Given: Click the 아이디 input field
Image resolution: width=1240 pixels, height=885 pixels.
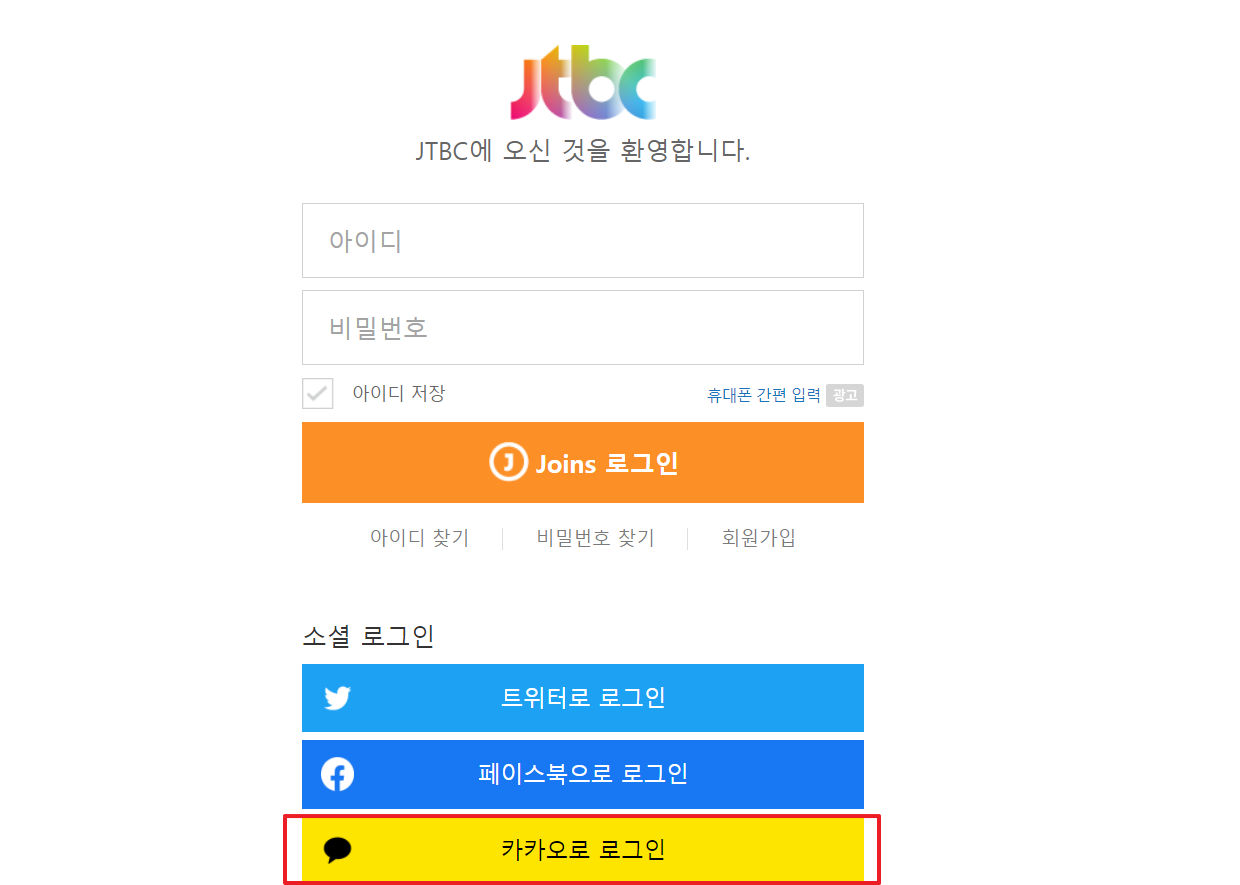Looking at the screenshot, I should tap(583, 240).
